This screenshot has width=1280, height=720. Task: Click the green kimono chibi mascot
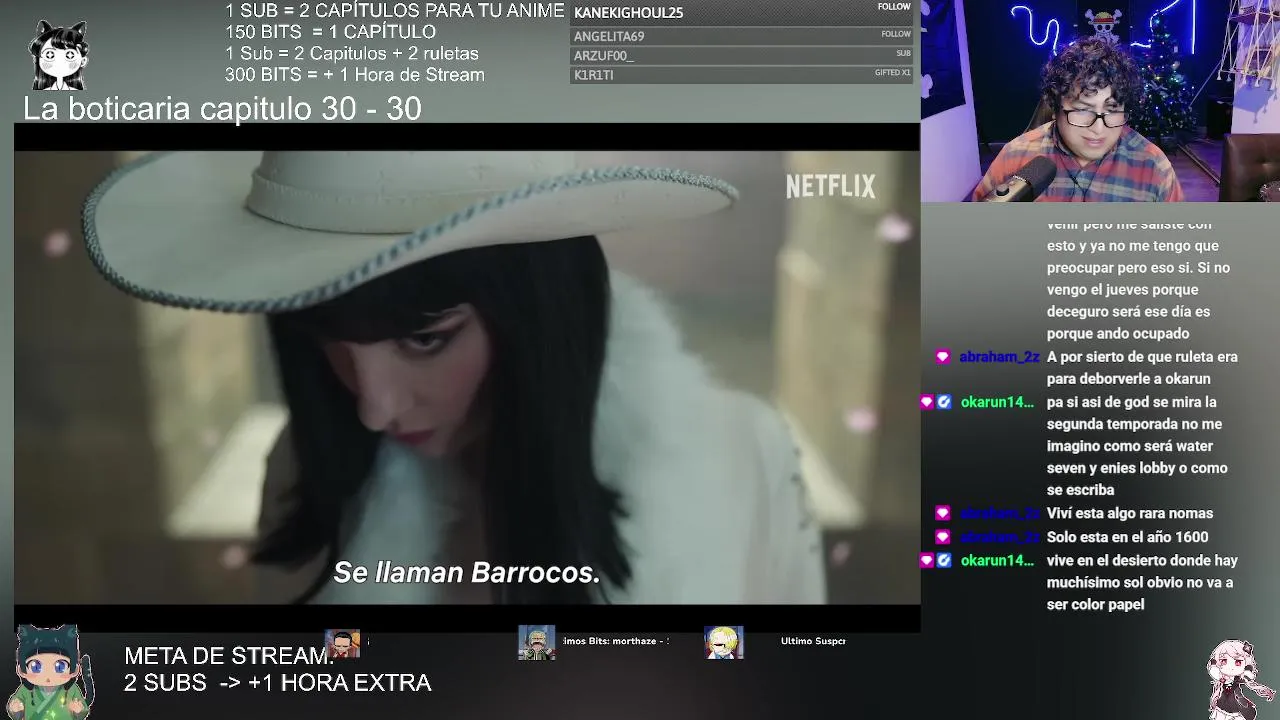[x=51, y=673]
